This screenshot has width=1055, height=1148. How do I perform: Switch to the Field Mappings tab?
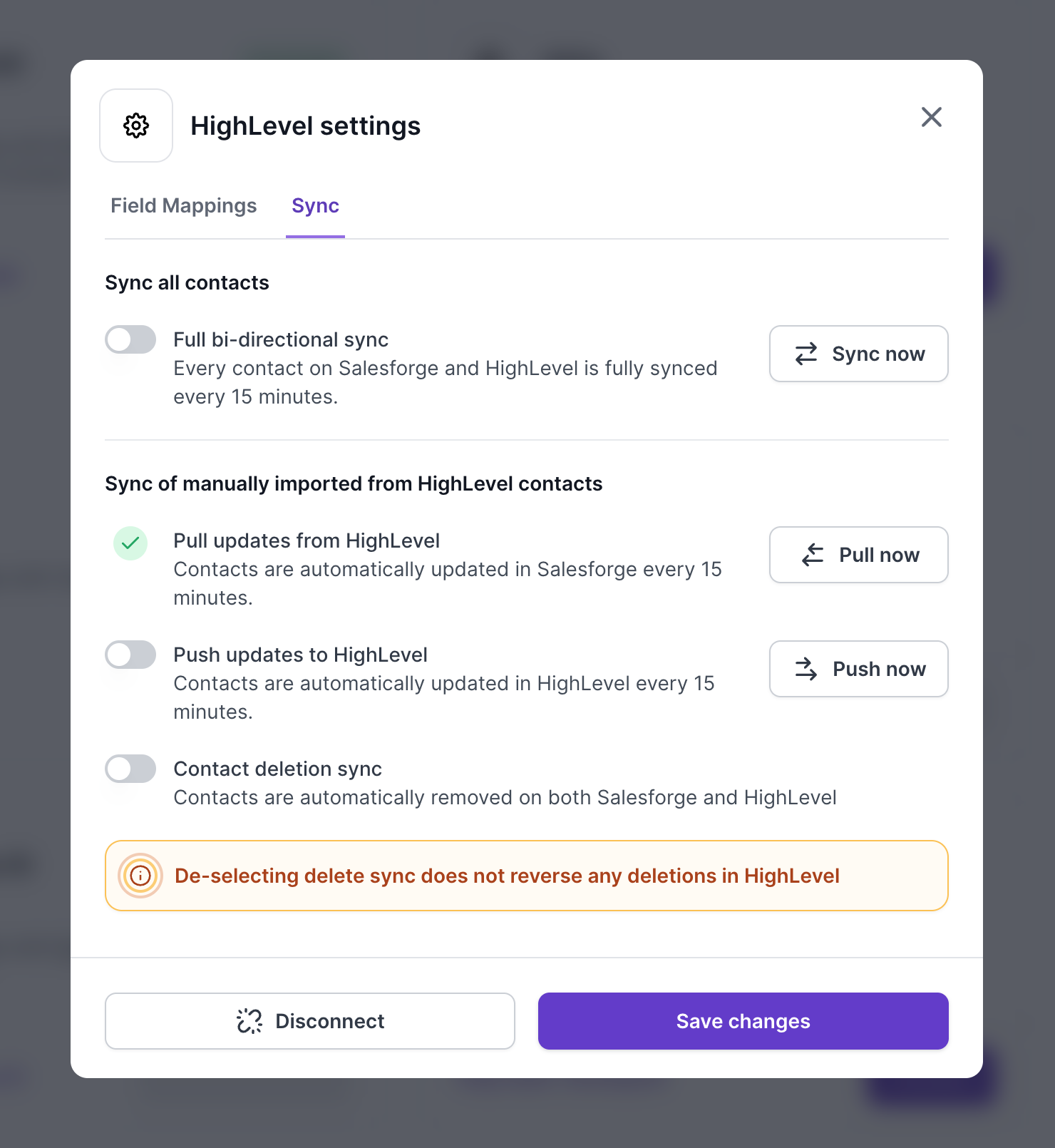(x=183, y=205)
